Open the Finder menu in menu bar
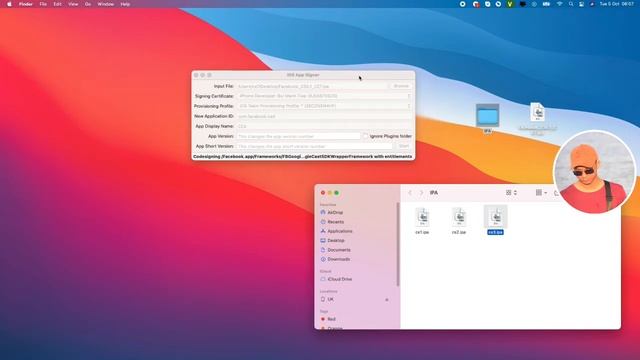 pyautogui.click(x=26, y=4)
